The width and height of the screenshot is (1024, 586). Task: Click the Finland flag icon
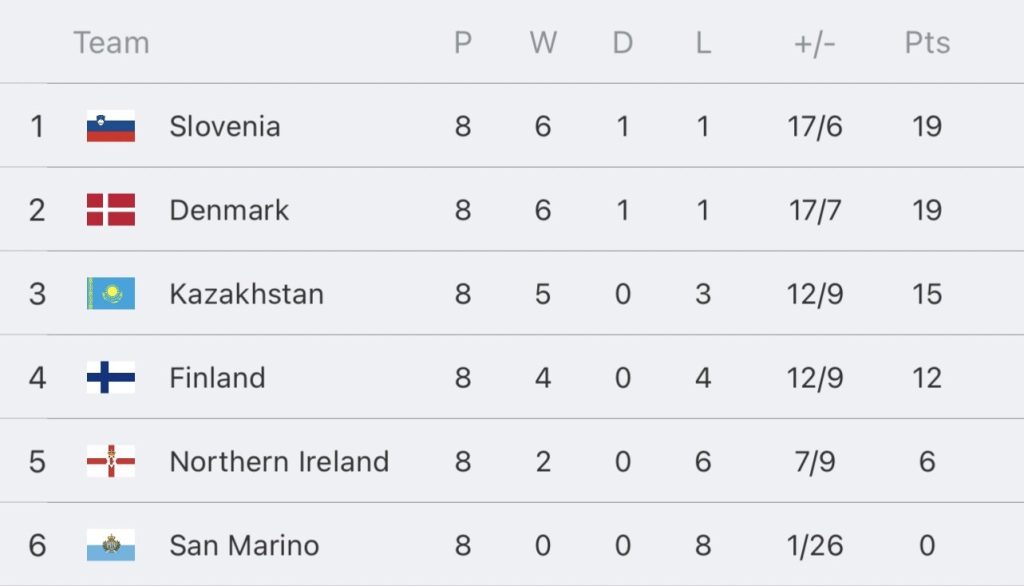[111, 378]
